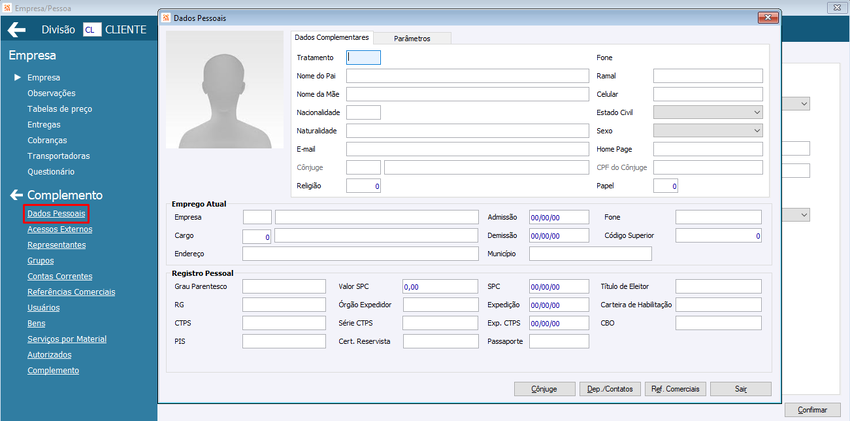The image size is (850, 421).
Task: Click the E-mail field
Action: pyautogui.click(x=467, y=149)
